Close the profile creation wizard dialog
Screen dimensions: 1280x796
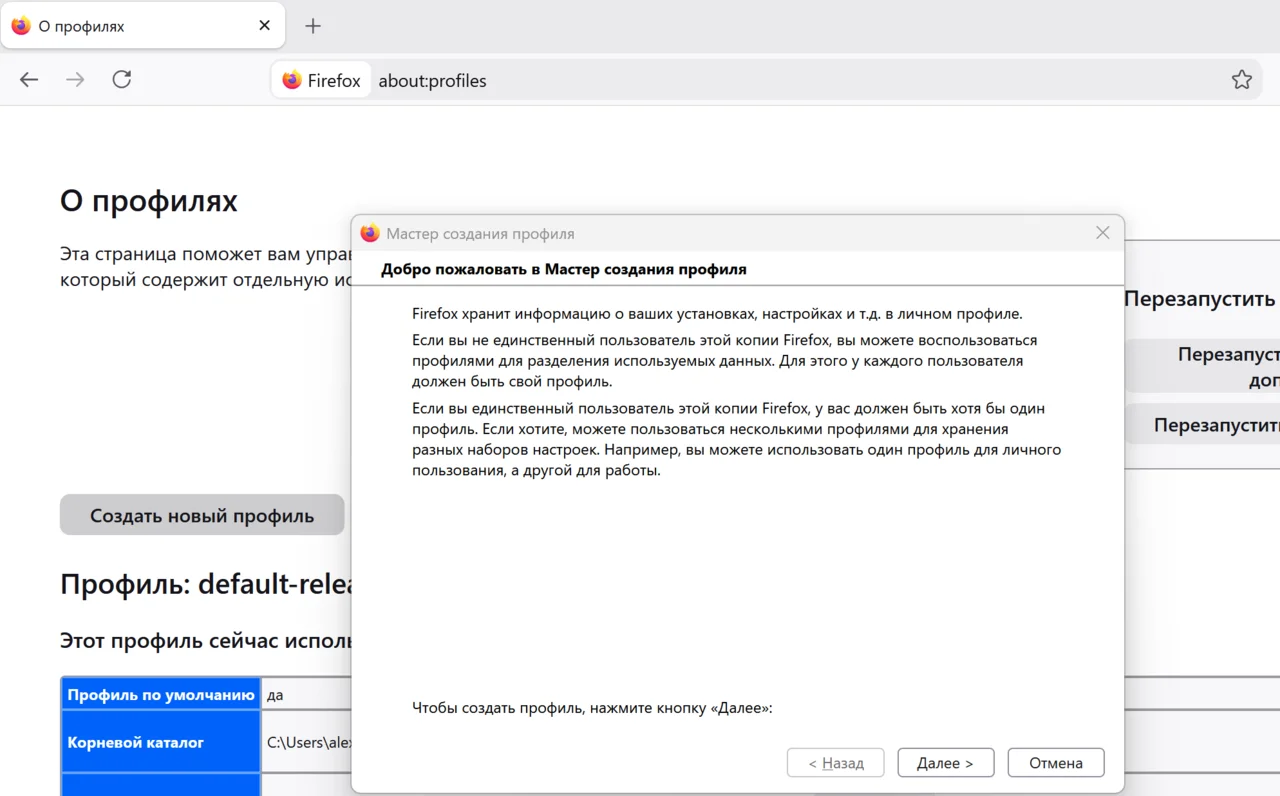[1103, 233]
